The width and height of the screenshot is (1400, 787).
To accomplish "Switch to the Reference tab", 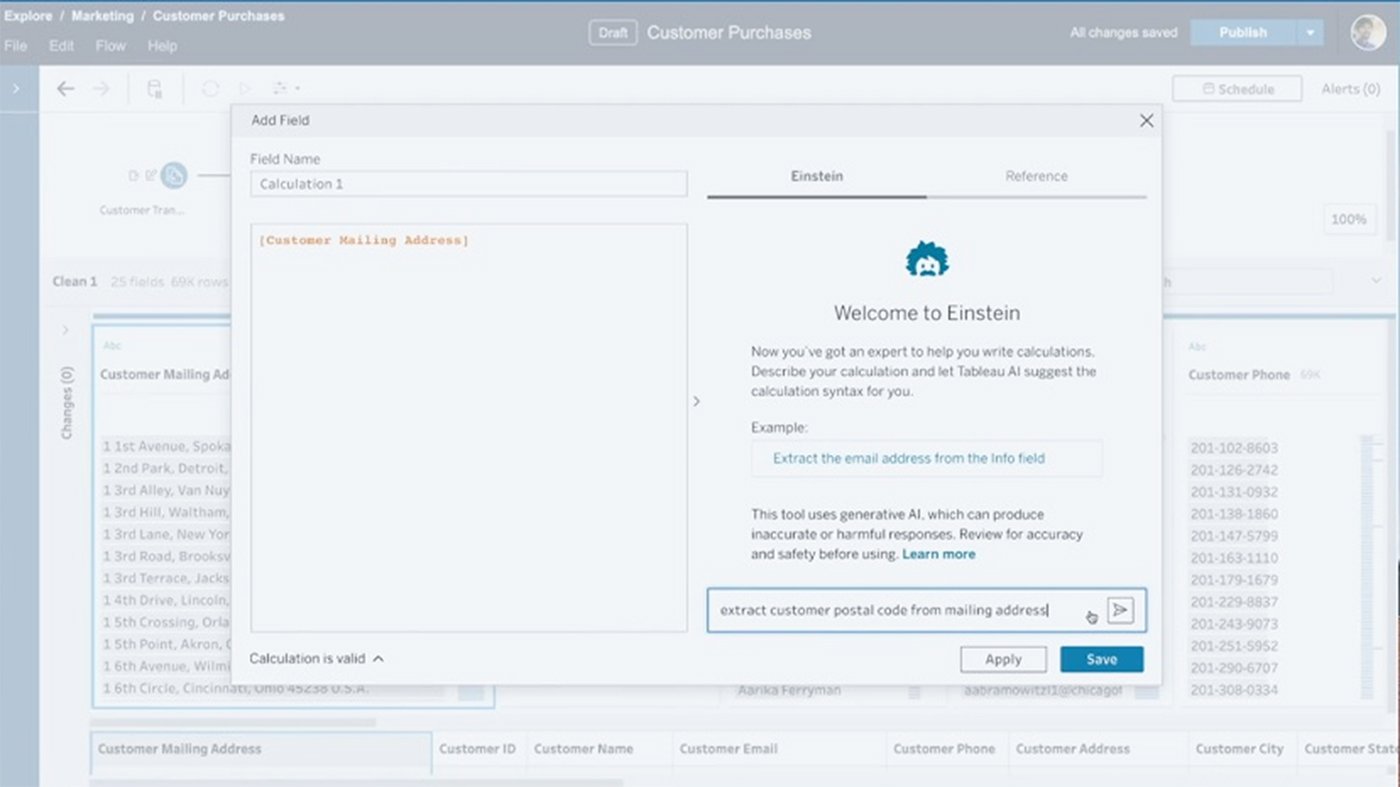I will [x=1036, y=176].
